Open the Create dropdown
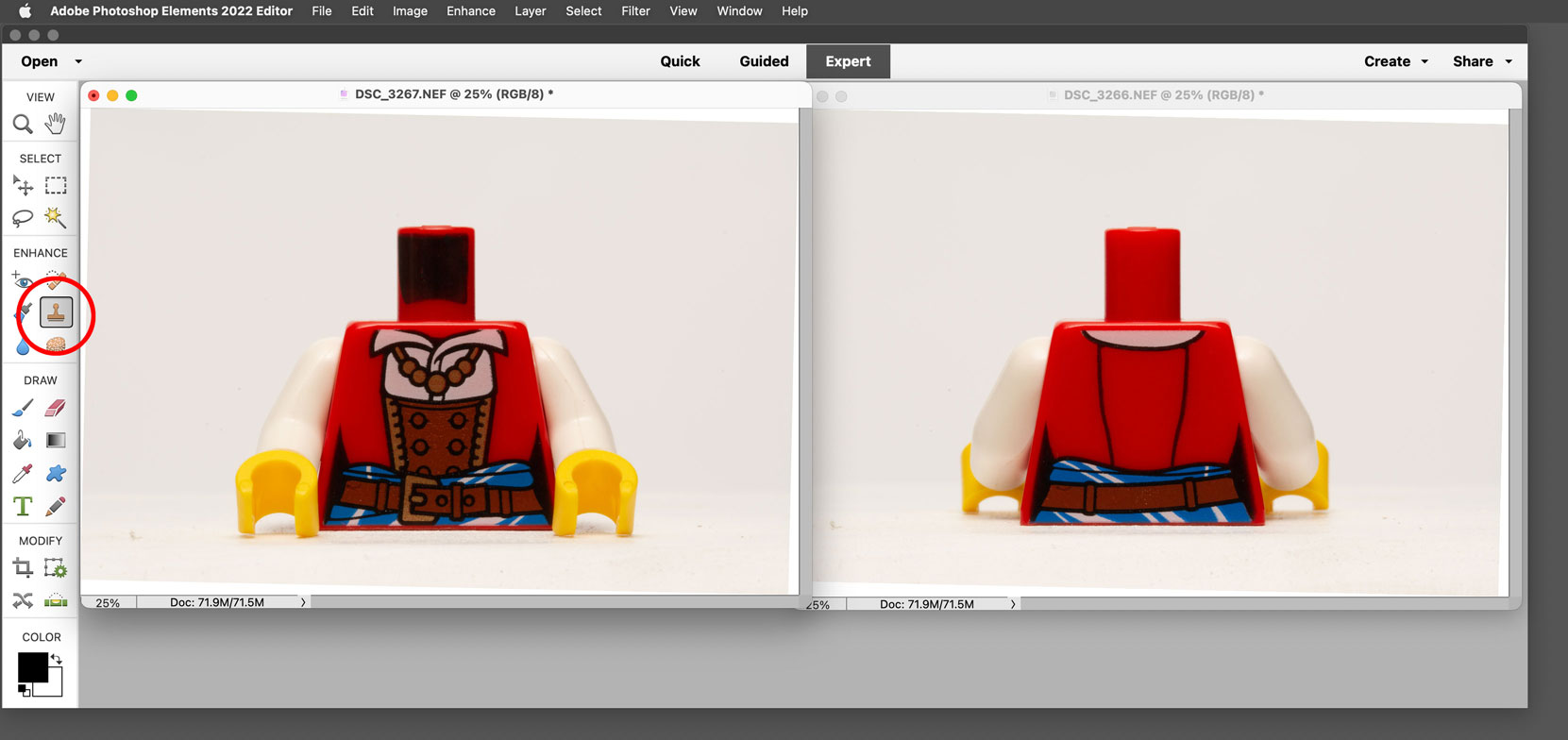 coord(1396,61)
